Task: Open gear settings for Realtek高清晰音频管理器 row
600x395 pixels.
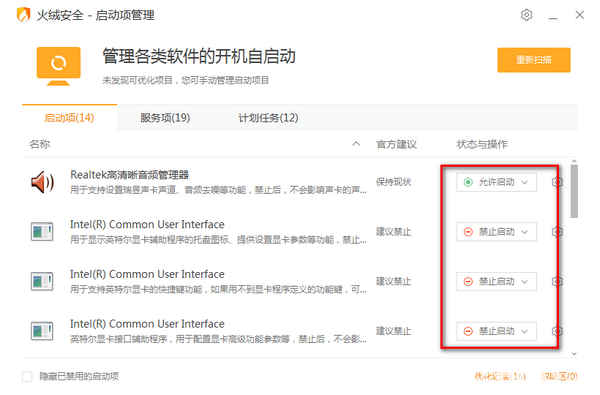Action: pyautogui.click(x=557, y=182)
